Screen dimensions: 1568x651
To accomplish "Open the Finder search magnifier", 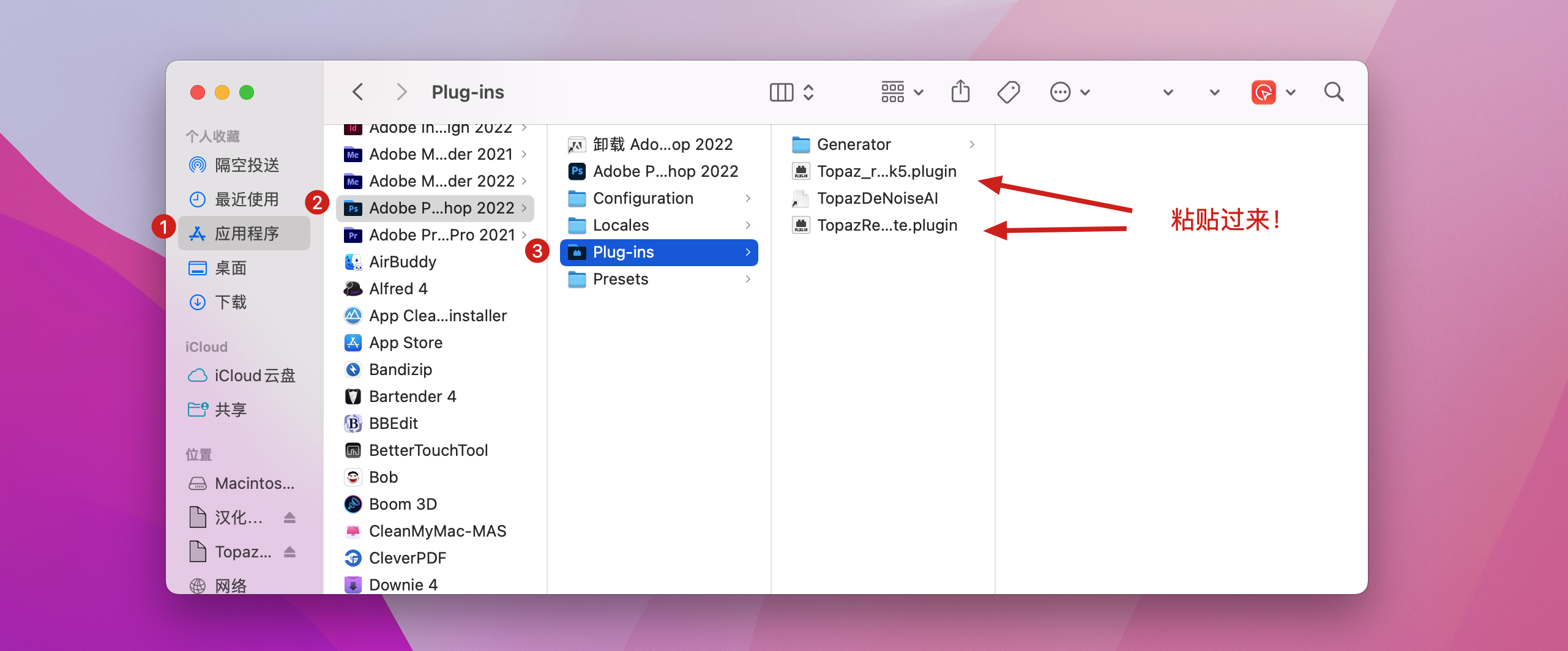I will point(1334,92).
